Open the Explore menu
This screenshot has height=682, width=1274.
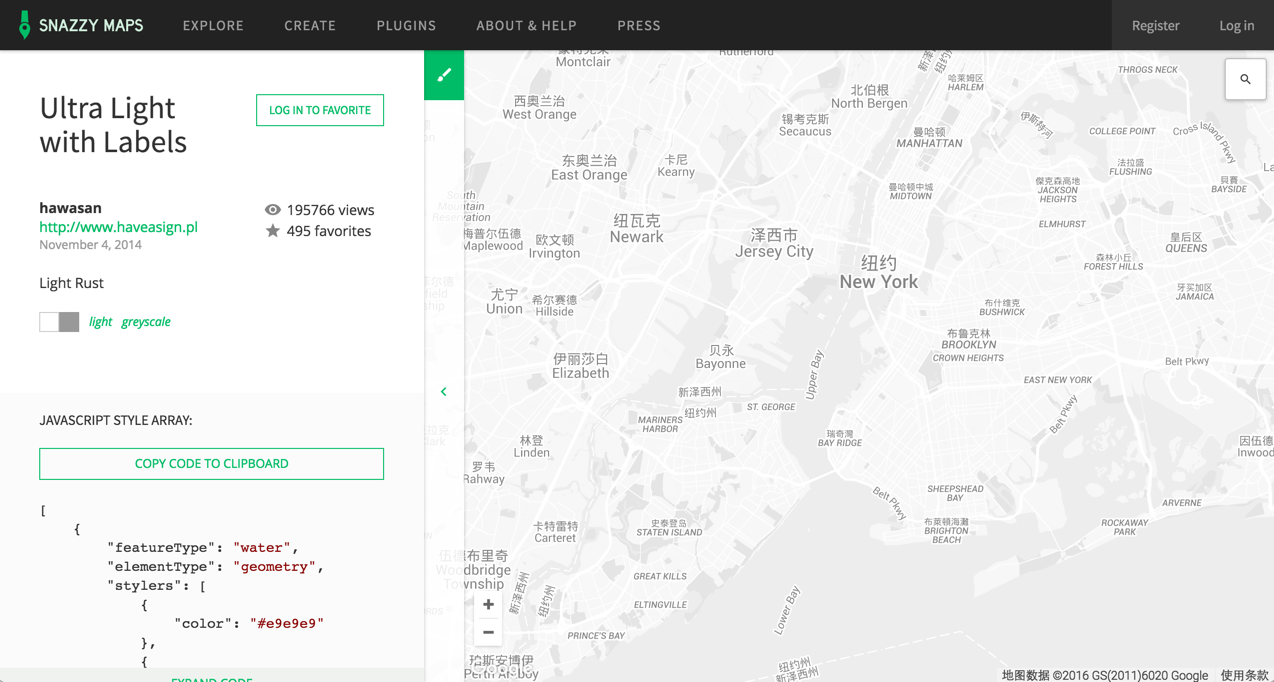click(x=213, y=25)
